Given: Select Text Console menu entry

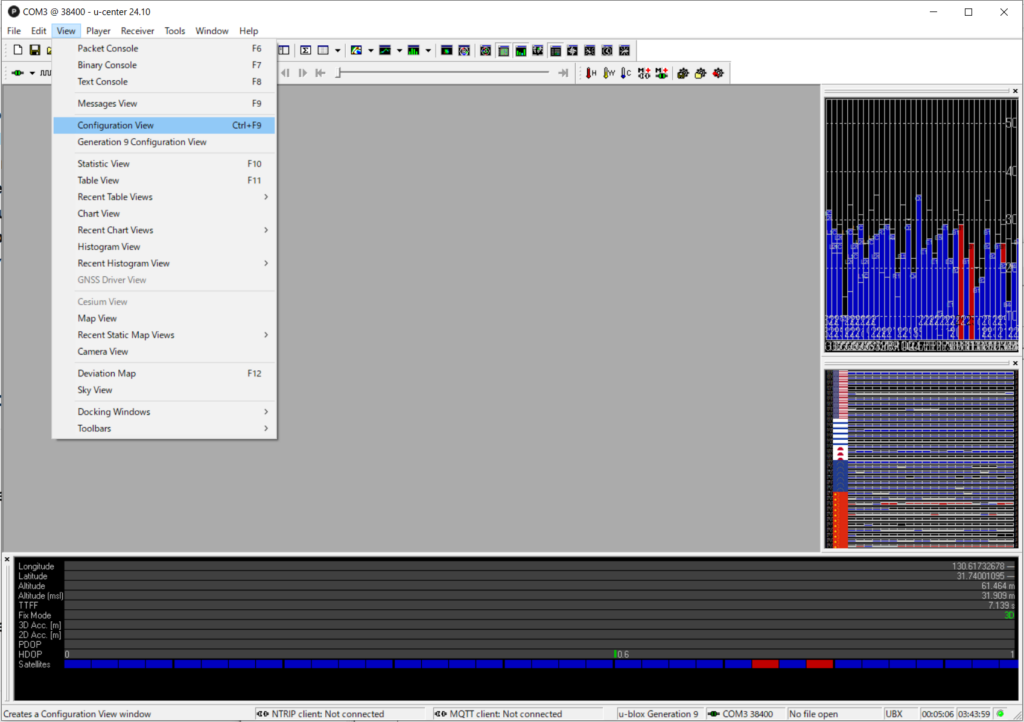Looking at the screenshot, I should [x=165, y=82].
